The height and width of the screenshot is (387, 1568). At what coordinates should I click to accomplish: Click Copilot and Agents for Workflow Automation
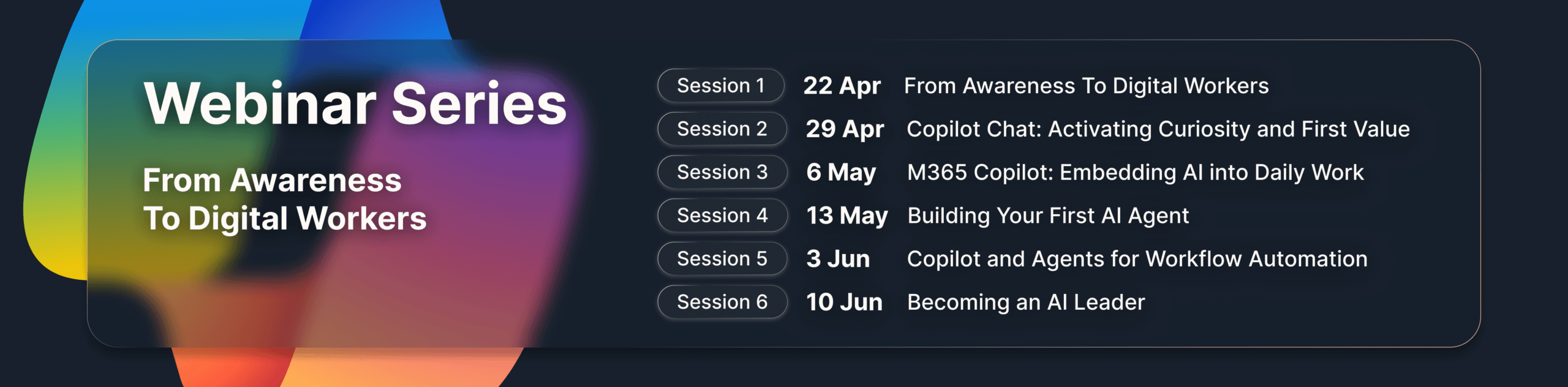(x=1137, y=259)
